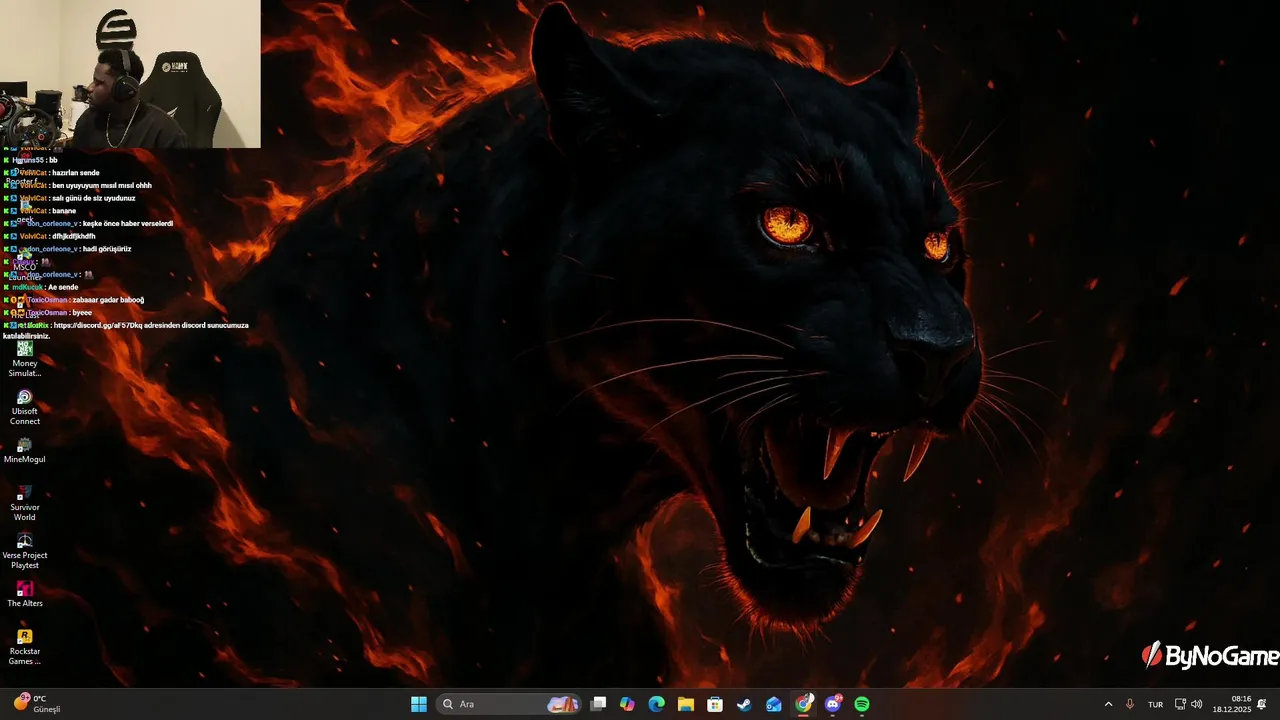Open the volume control speaker icon
1280x720 pixels.
pos(1197,704)
